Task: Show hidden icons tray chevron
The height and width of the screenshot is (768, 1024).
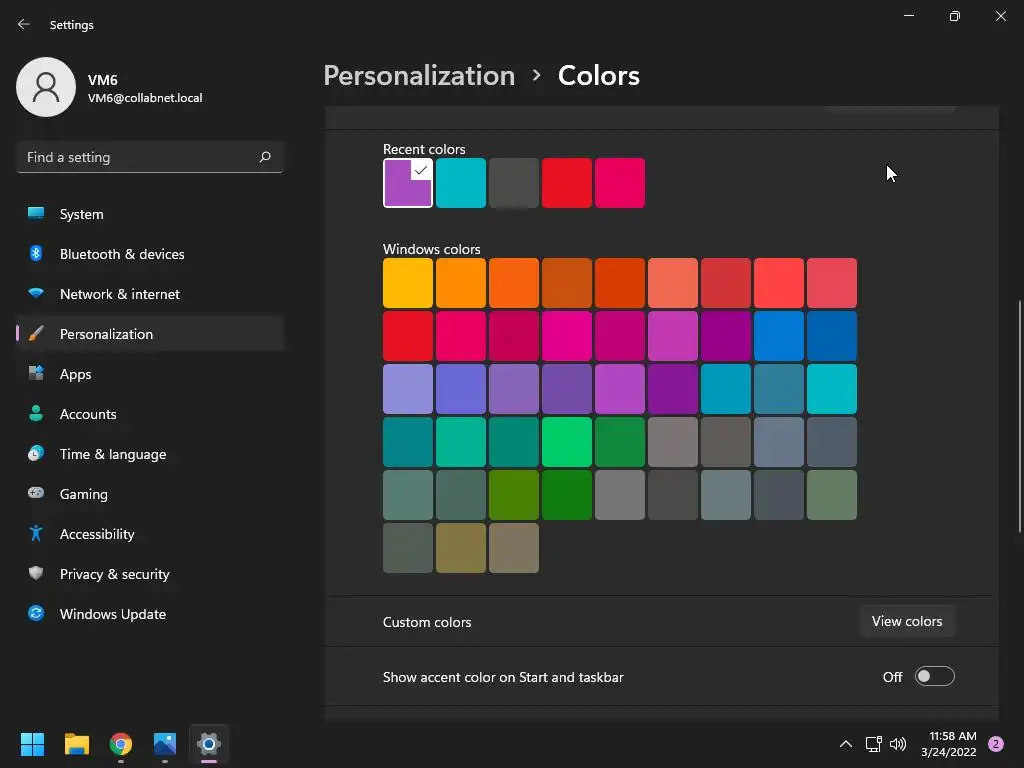Action: pyautogui.click(x=845, y=744)
